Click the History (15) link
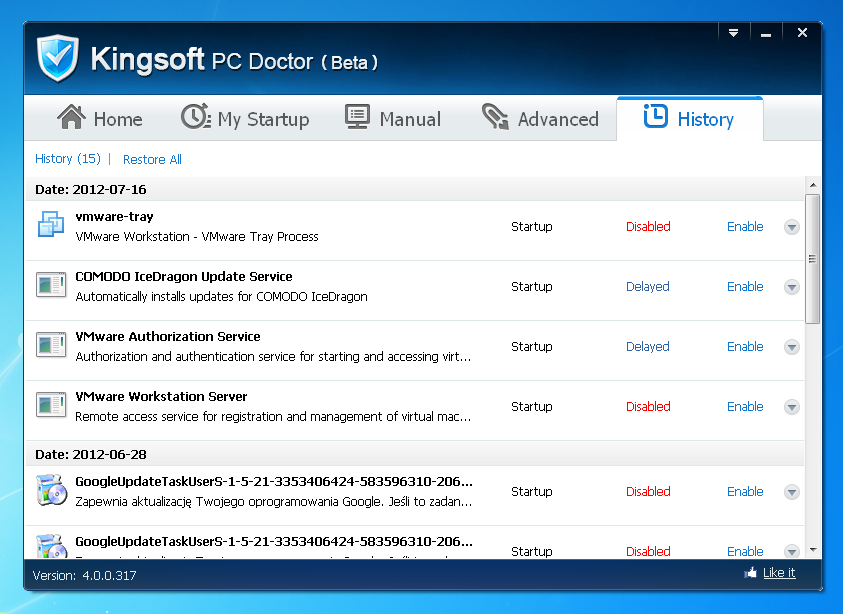The width and height of the screenshot is (843, 614). (x=68, y=159)
